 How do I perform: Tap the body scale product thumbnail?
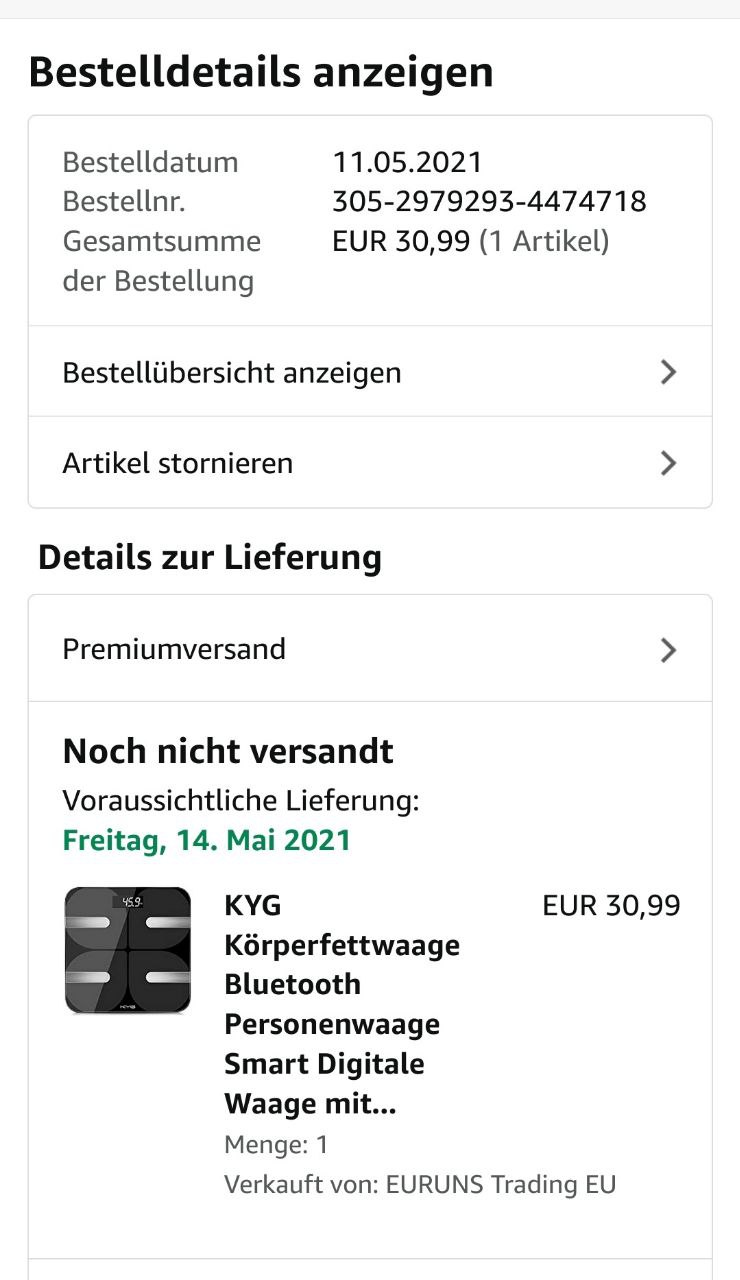click(x=128, y=951)
